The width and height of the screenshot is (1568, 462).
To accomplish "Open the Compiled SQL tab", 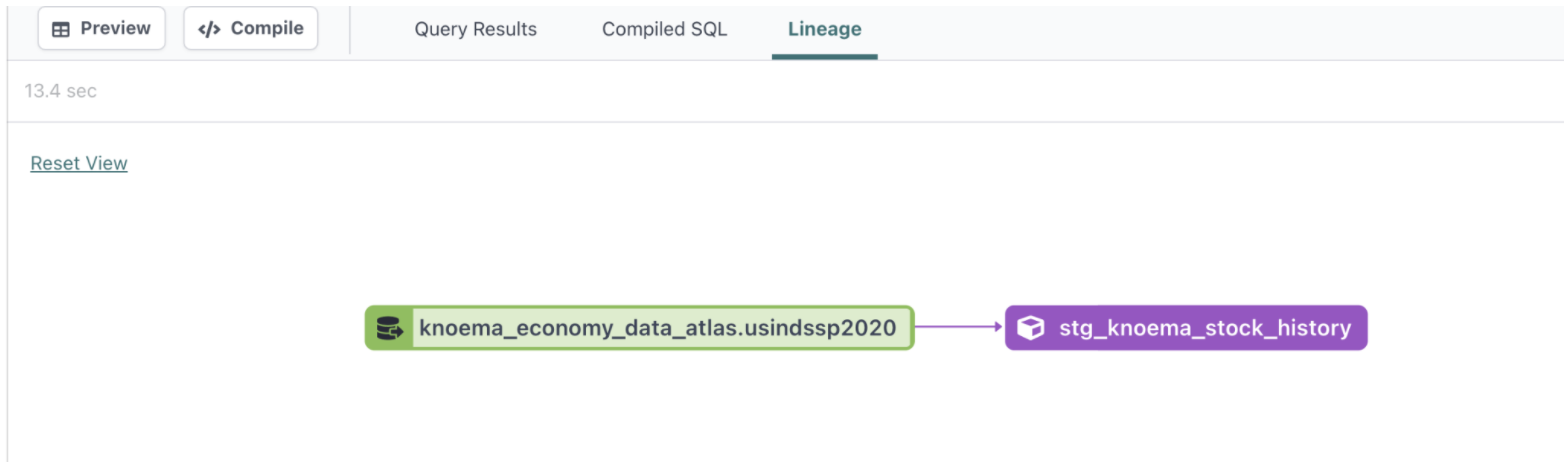I will (x=664, y=29).
